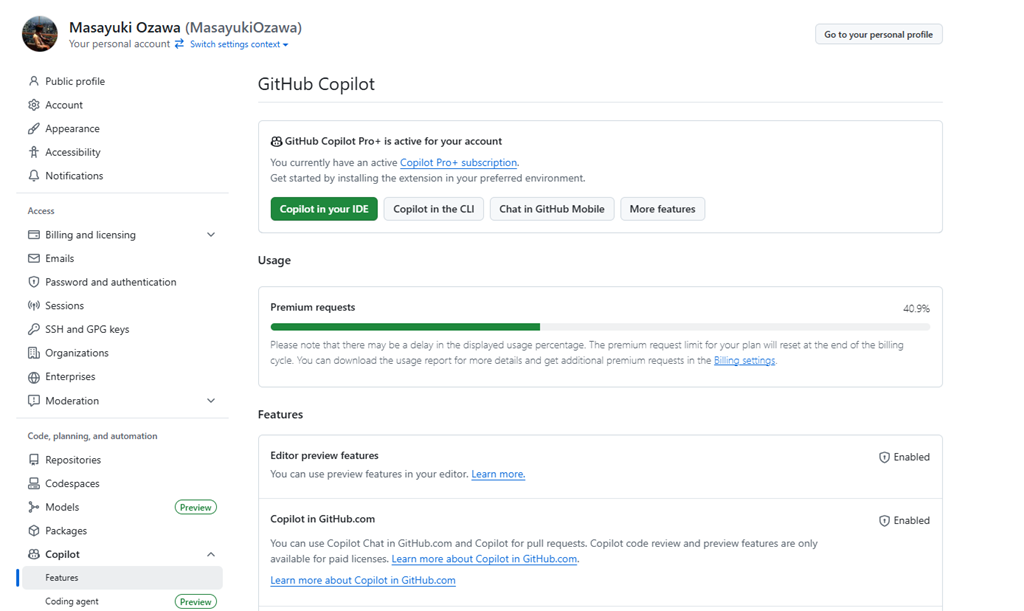Click the Copilot in the CLI button
This screenshot has width=1024, height=611.
(434, 209)
